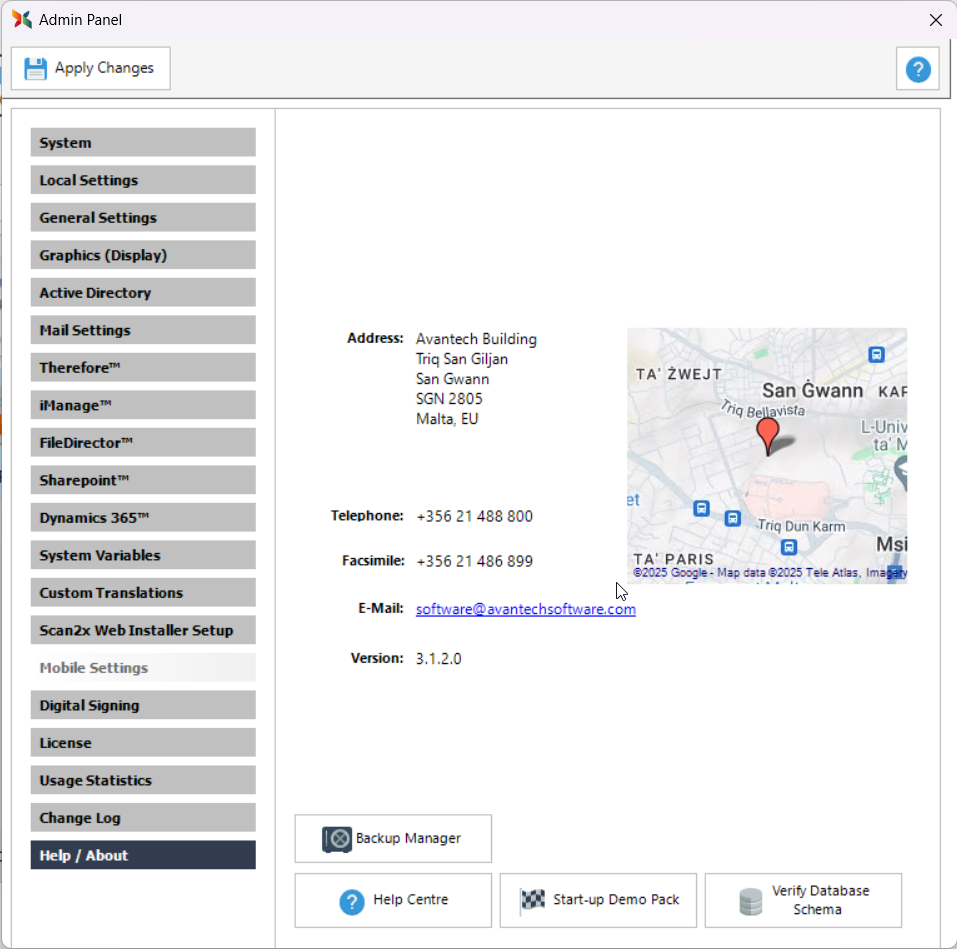The image size is (957, 949).
Task: Click the Admin Panel app logo icon
Action: click(x=21, y=19)
